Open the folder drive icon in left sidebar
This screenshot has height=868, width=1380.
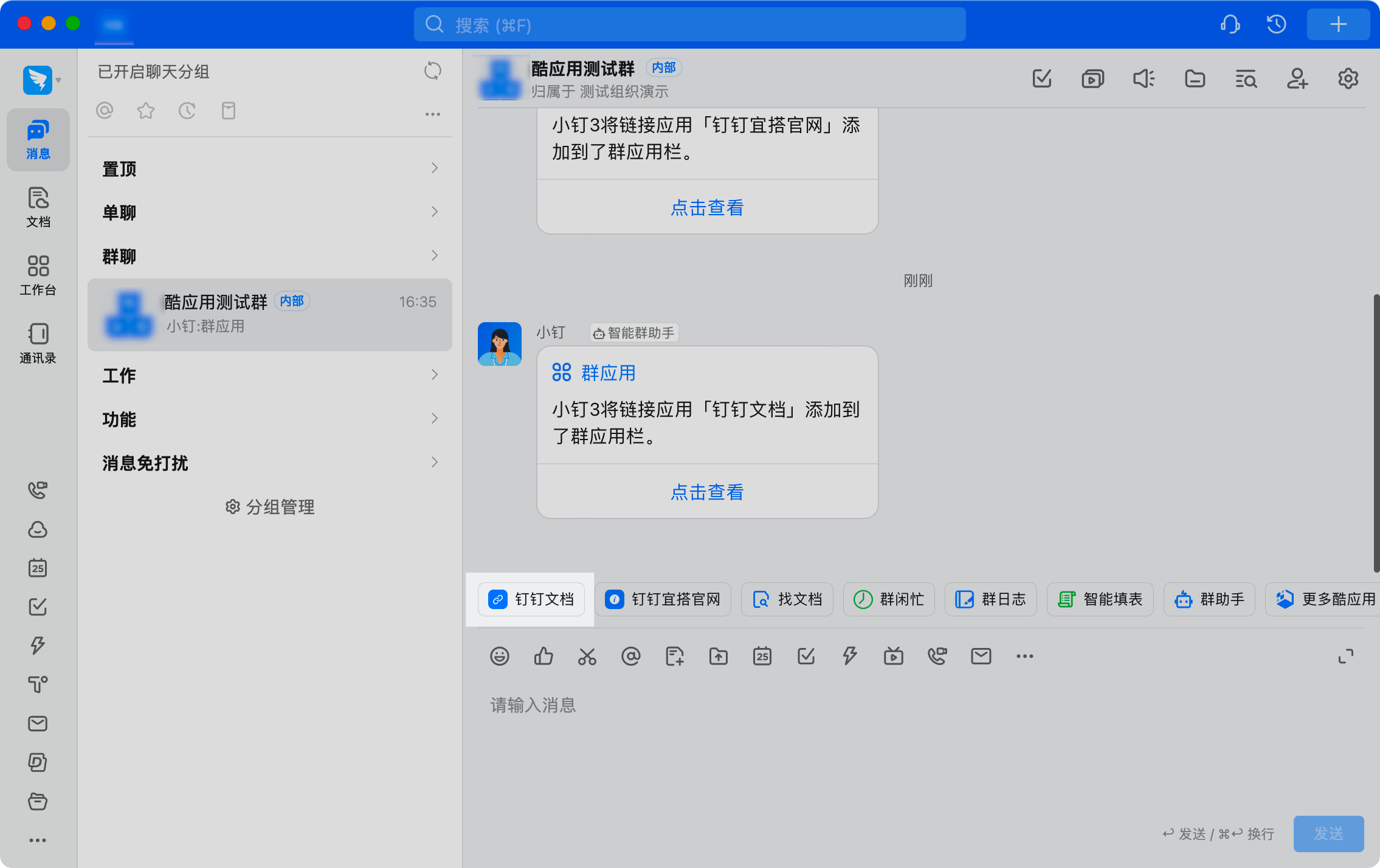(38, 801)
